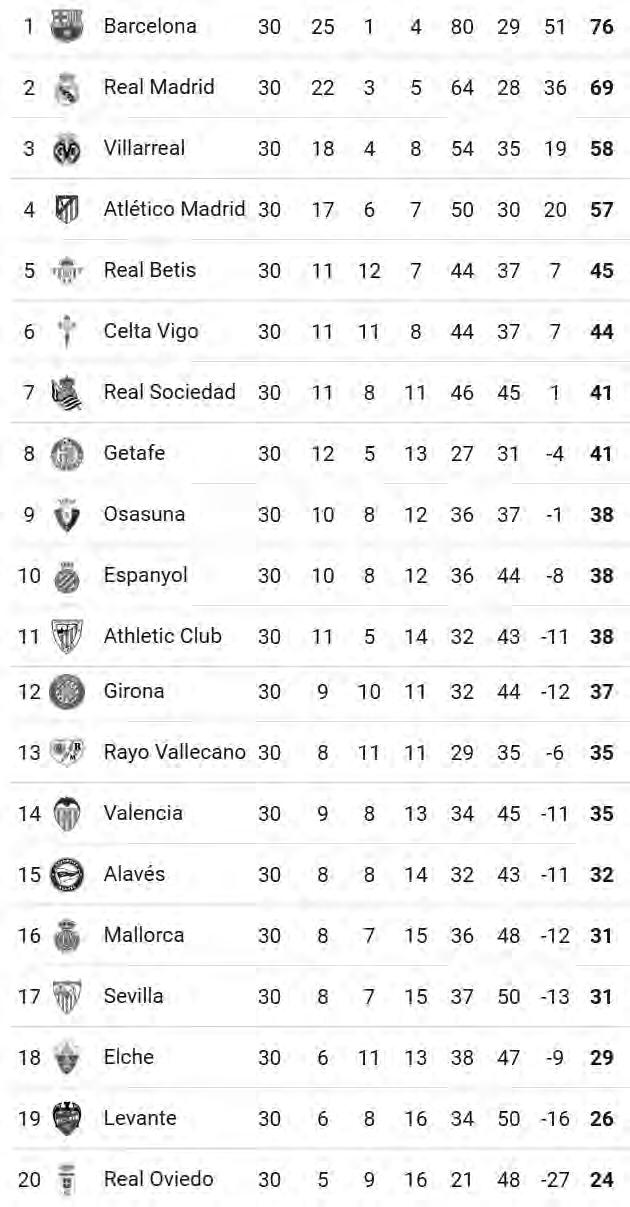This screenshot has width=630, height=1207.
Task: Open the Elche team page link
Action: 128,1057
